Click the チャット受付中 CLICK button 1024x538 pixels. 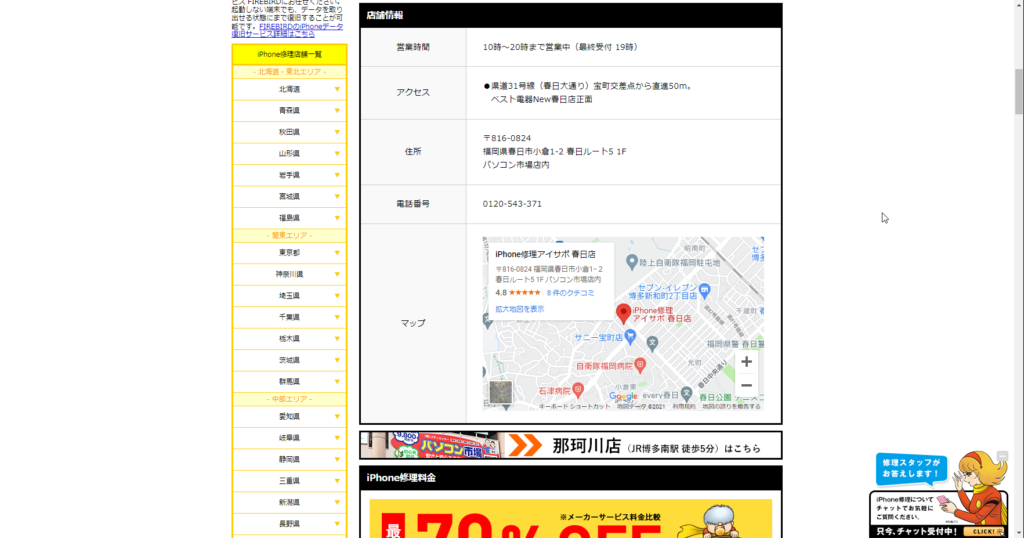point(984,531)
